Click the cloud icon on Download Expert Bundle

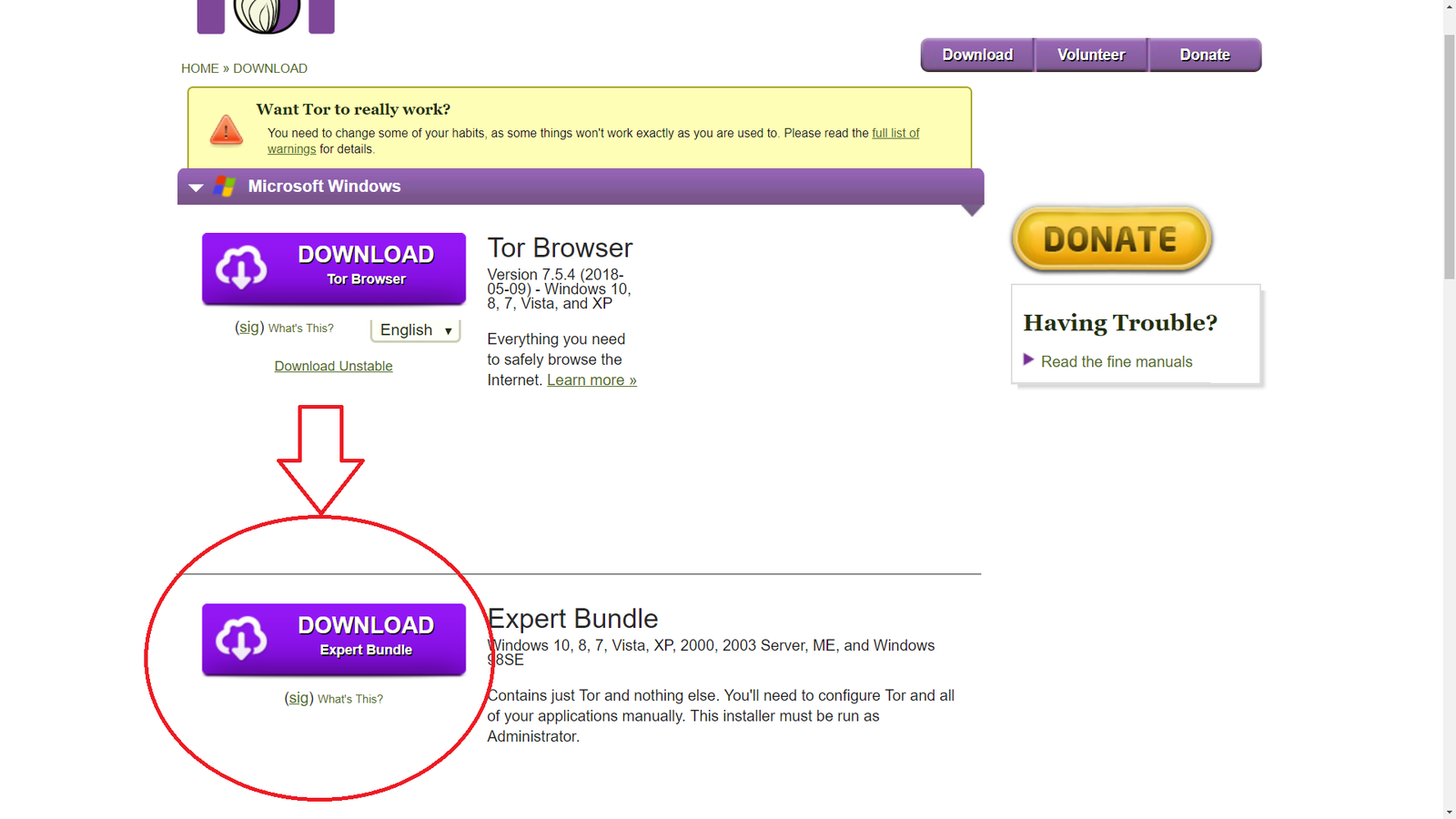[x=241, y=638]
